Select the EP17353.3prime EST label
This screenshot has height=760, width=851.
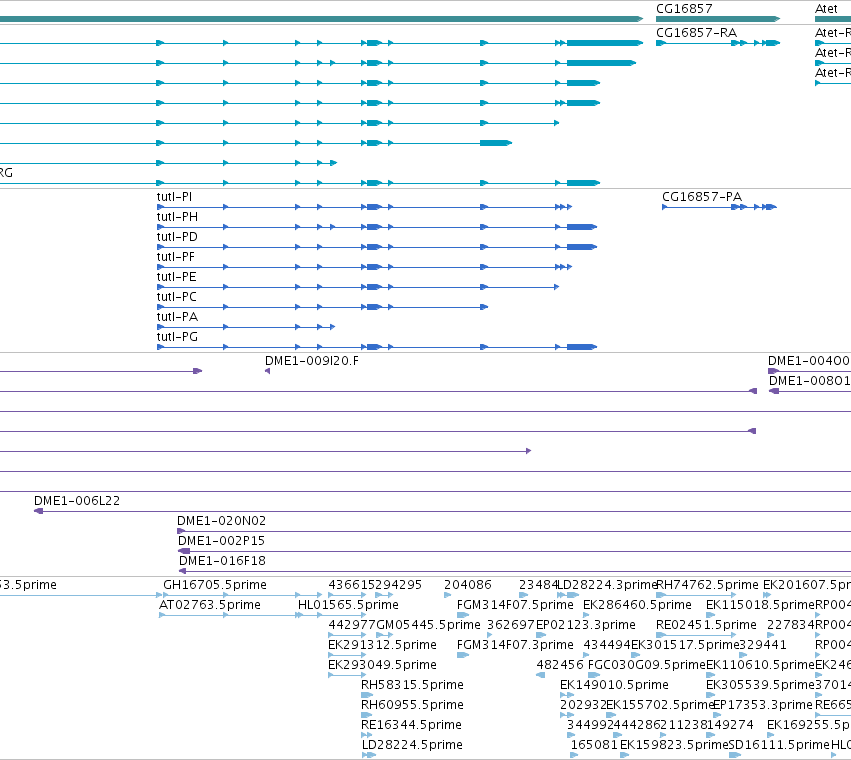763,705
